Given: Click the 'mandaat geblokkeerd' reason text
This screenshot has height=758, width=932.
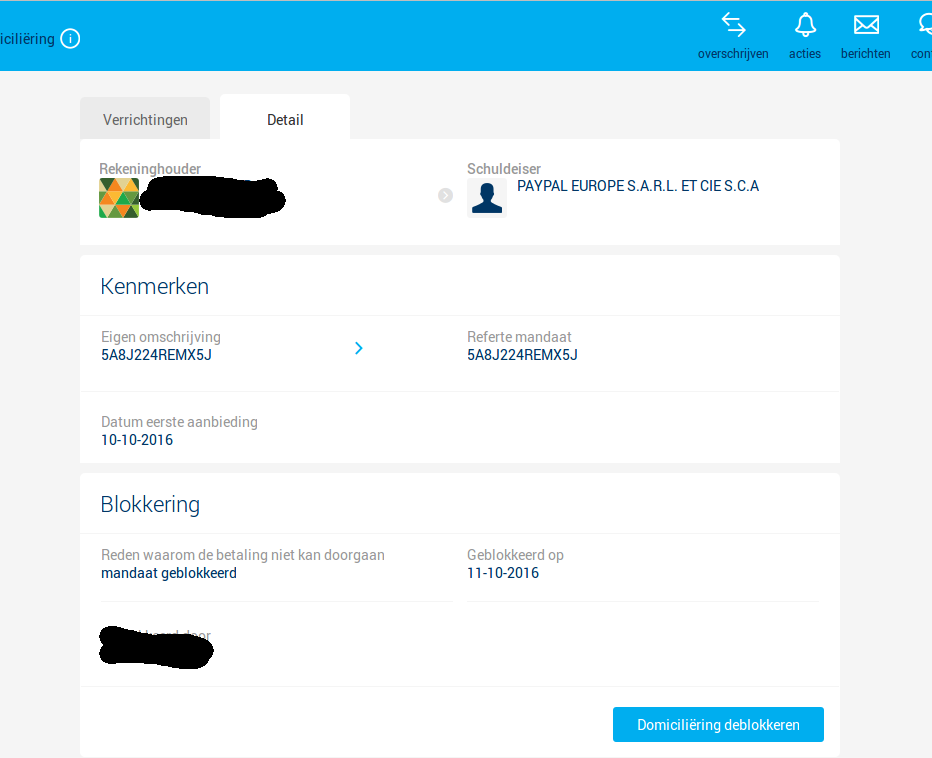Looking at the screenshot, I should click(169, 574).
